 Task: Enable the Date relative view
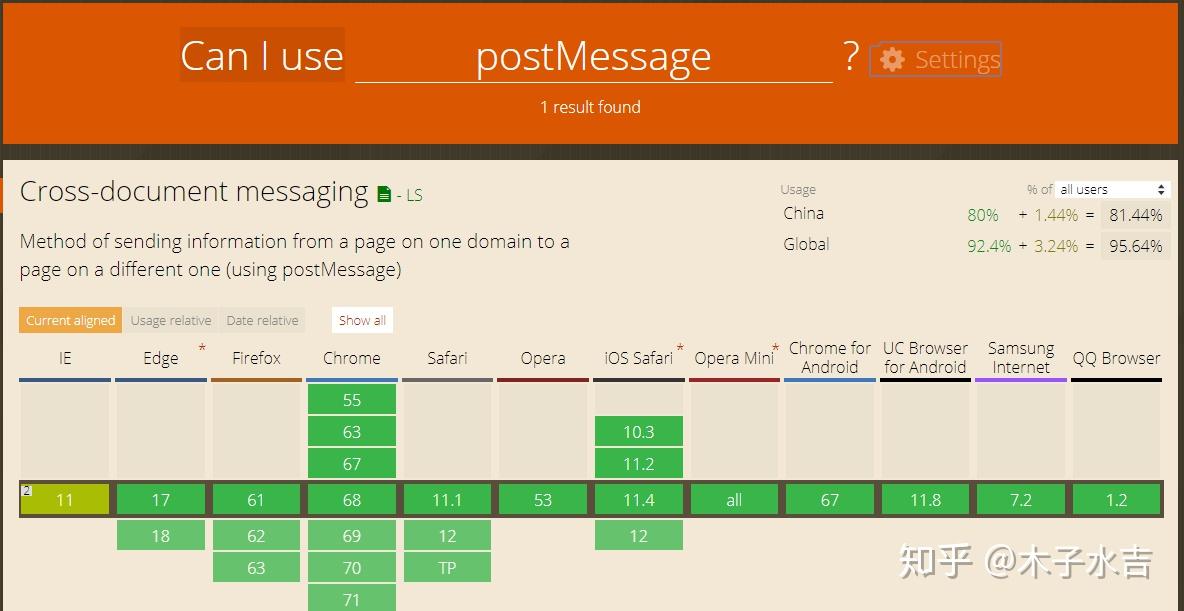(262, 320)
